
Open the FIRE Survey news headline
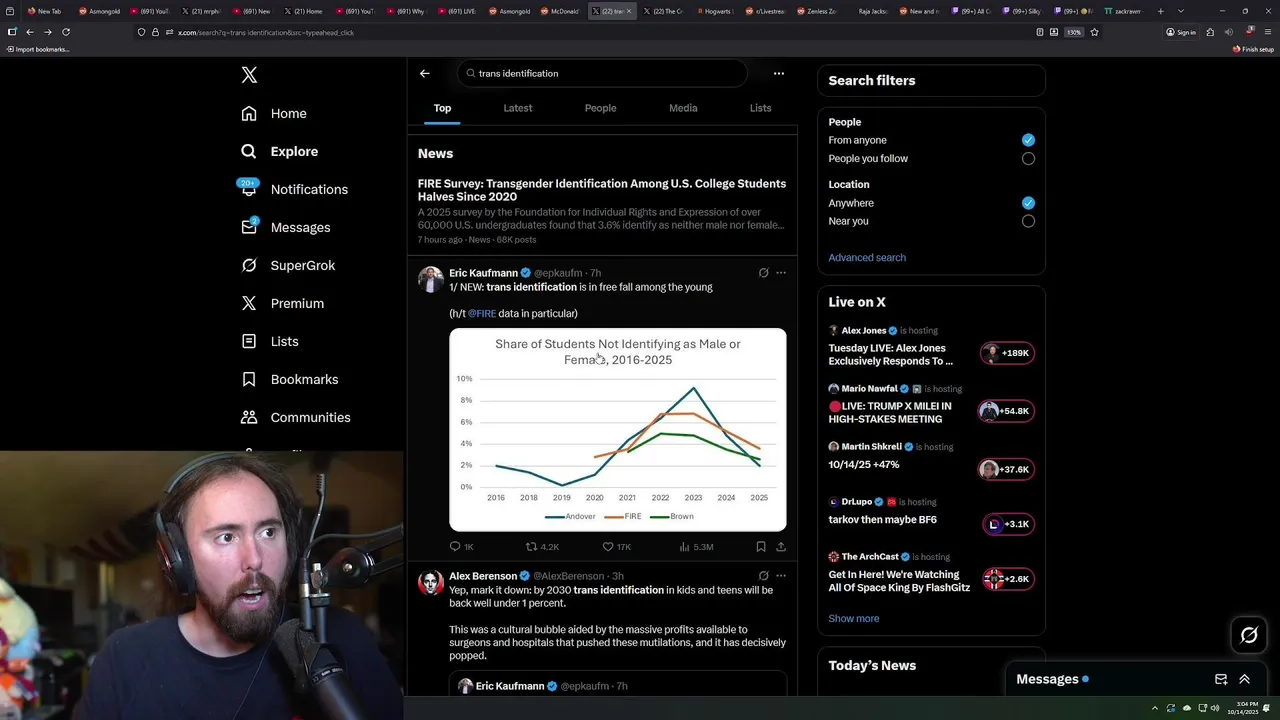pyautogui.click(x=602, y=190)
